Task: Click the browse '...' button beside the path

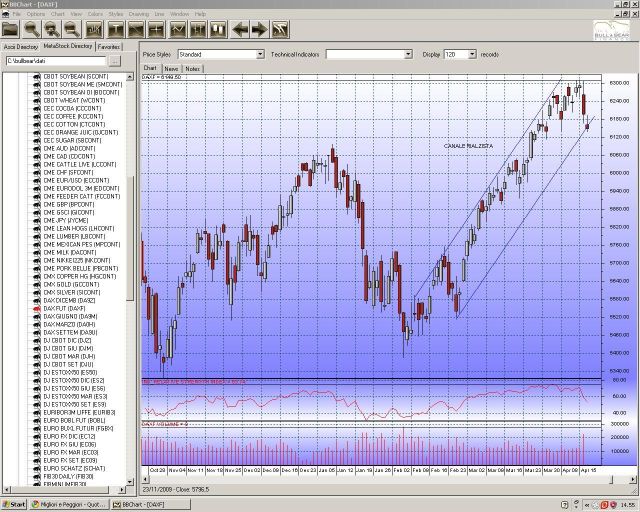Action: (115, 61)
